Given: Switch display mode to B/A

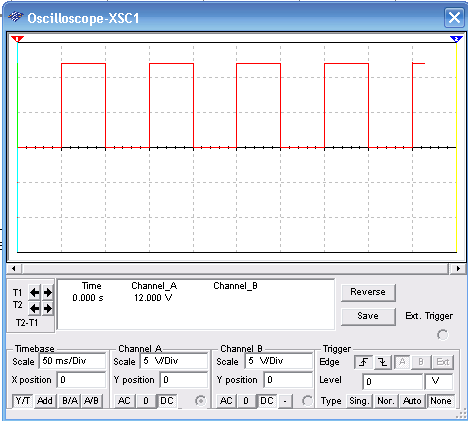Looking at the screenshot, I should (70, 401).
